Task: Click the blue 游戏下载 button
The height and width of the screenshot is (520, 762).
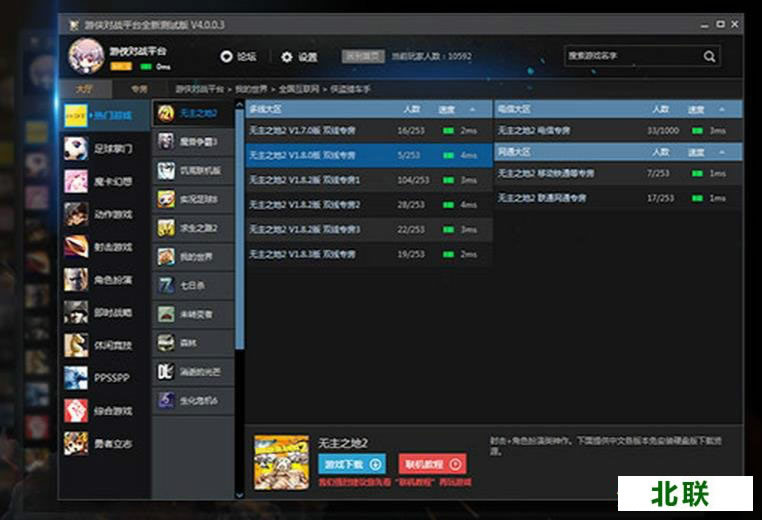Action: (351, 464)
